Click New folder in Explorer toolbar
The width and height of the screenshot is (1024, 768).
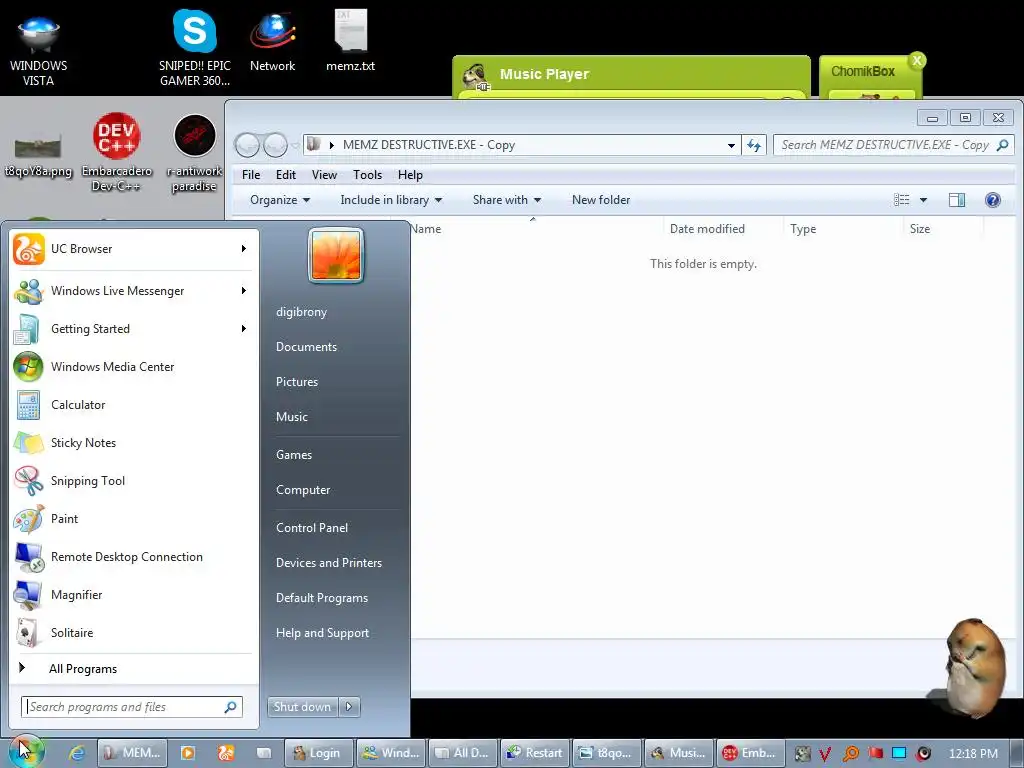tap(601, 200)
